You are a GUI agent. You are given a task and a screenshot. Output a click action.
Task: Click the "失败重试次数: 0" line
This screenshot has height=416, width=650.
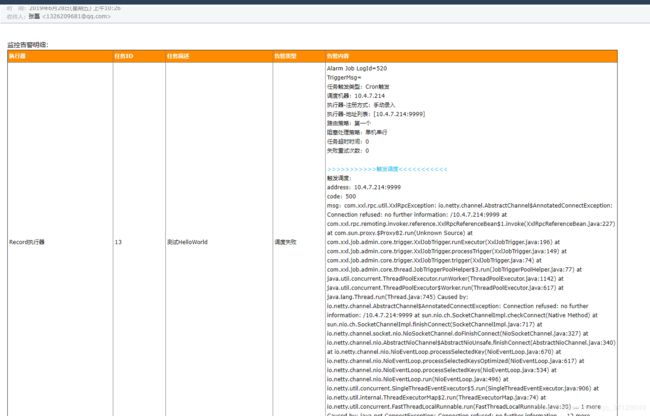348,150
